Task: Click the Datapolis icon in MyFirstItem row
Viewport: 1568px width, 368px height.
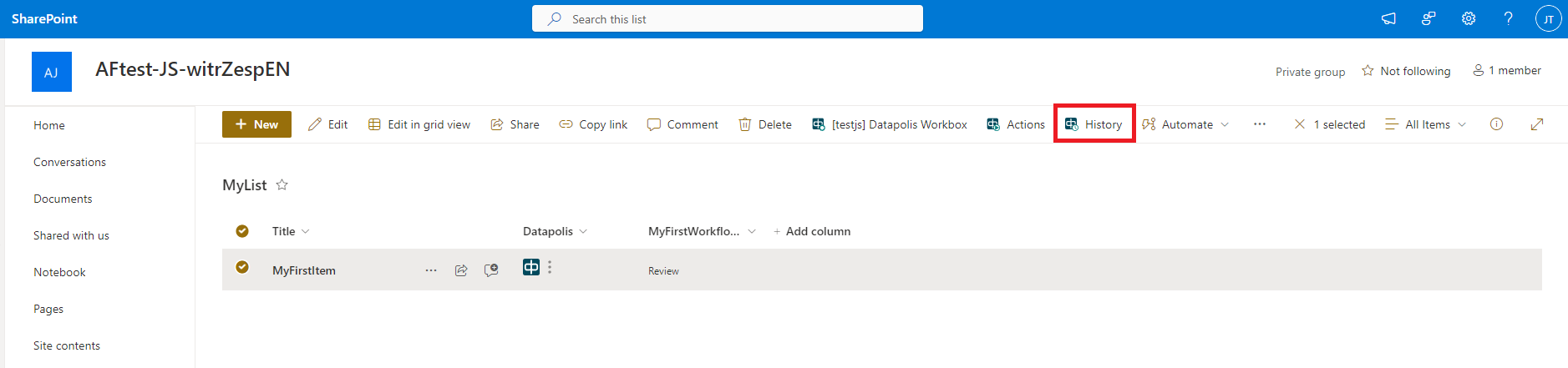Action: click(x=530, y=267)
